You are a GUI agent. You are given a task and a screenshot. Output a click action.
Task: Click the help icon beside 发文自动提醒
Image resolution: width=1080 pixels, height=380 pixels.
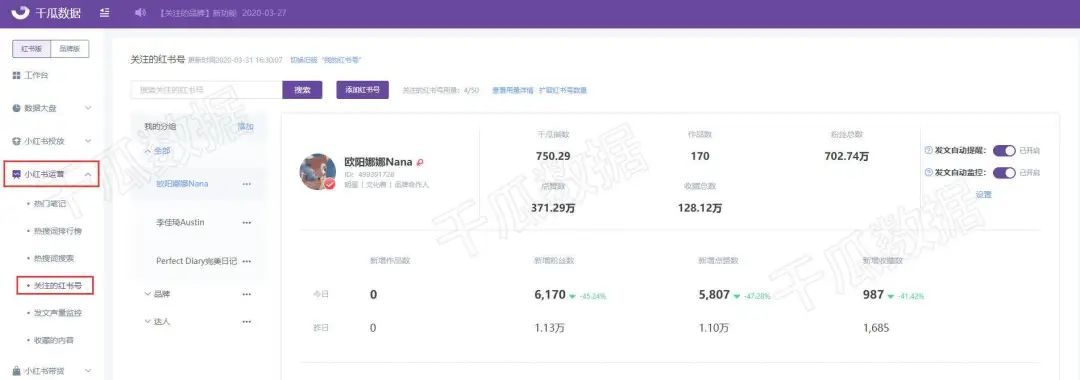[x=928, y=150]
